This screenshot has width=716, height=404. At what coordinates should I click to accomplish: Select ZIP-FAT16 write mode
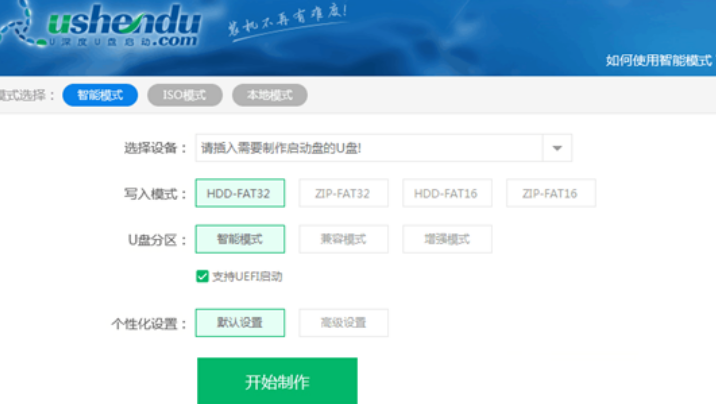[x=551, y=193]
